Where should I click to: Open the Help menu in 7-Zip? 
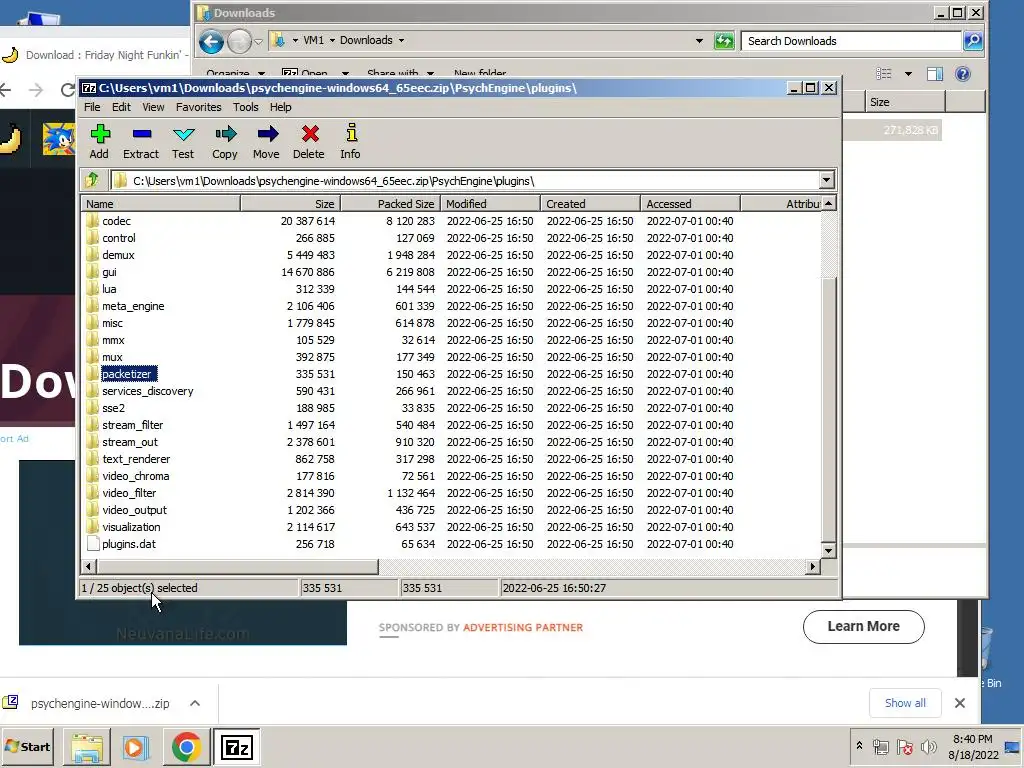pyautogui.click(x=280, y=107)
